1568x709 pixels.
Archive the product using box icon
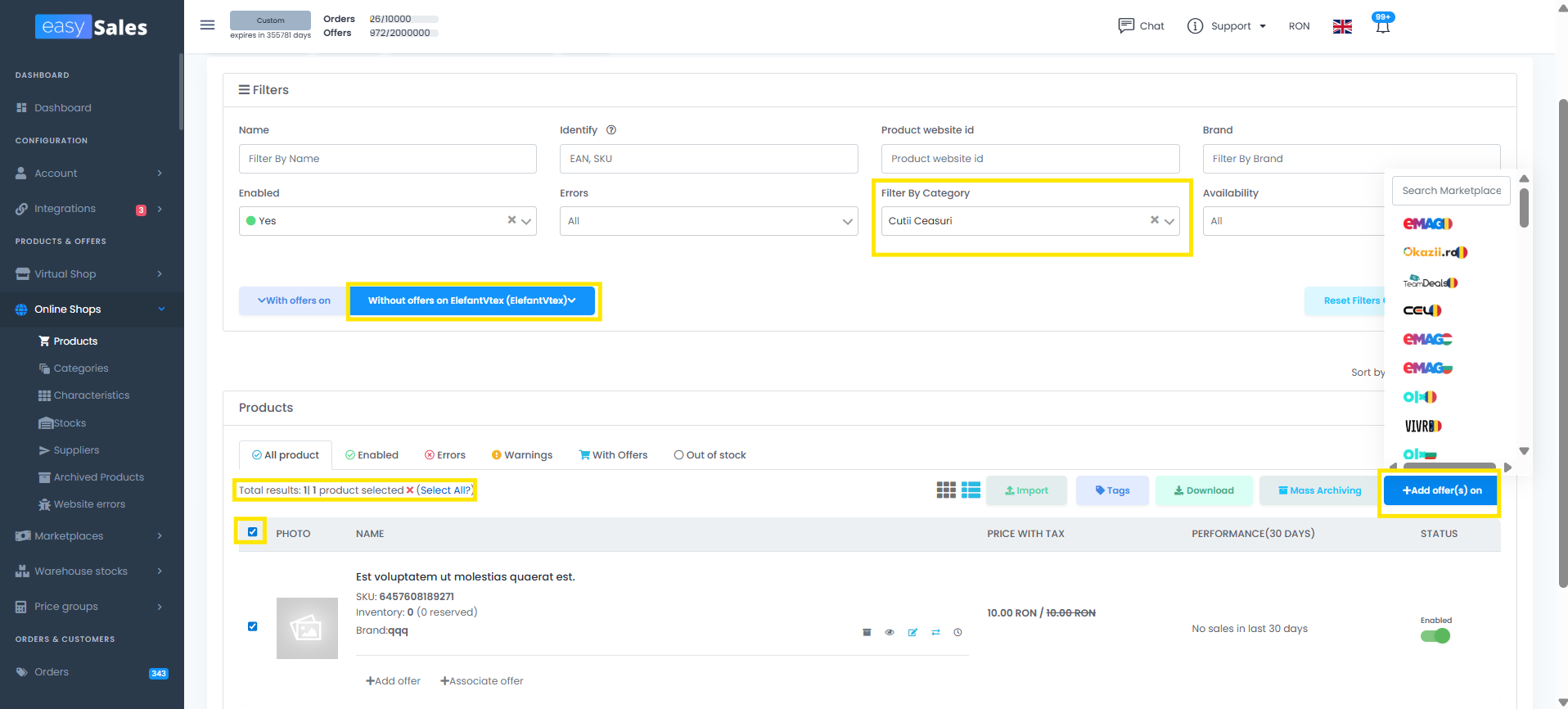click(x=867, y=632)
